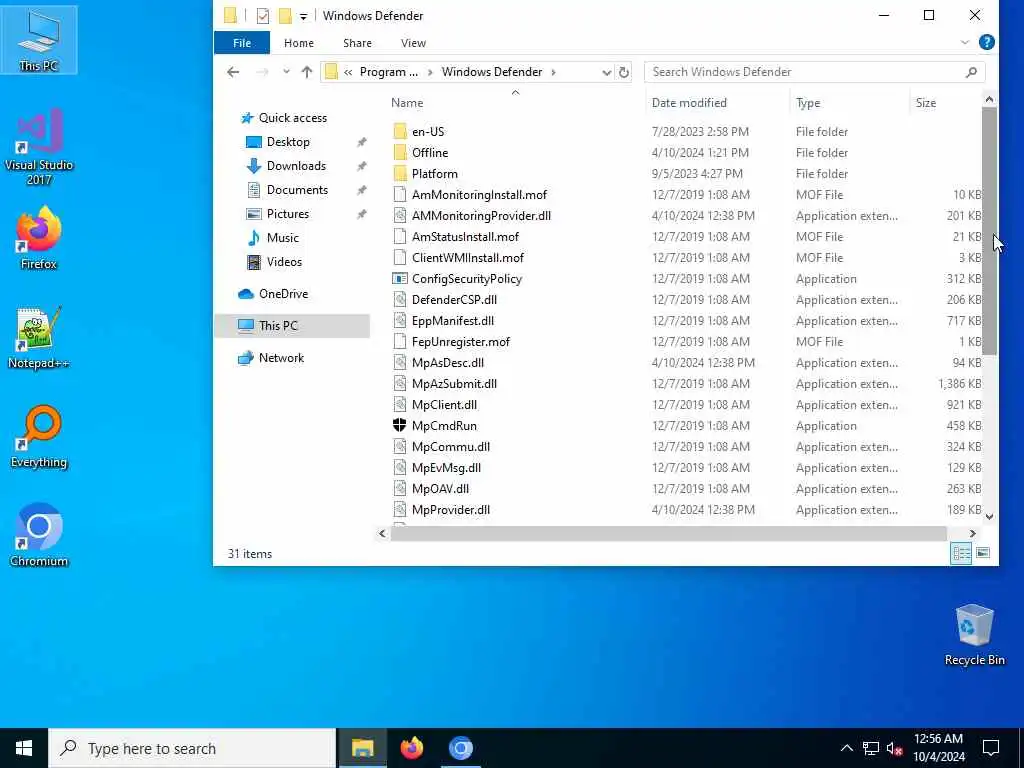1024x768 pixels.
Task: Open Videos in the navigation pane
Action: pos(284,262)
